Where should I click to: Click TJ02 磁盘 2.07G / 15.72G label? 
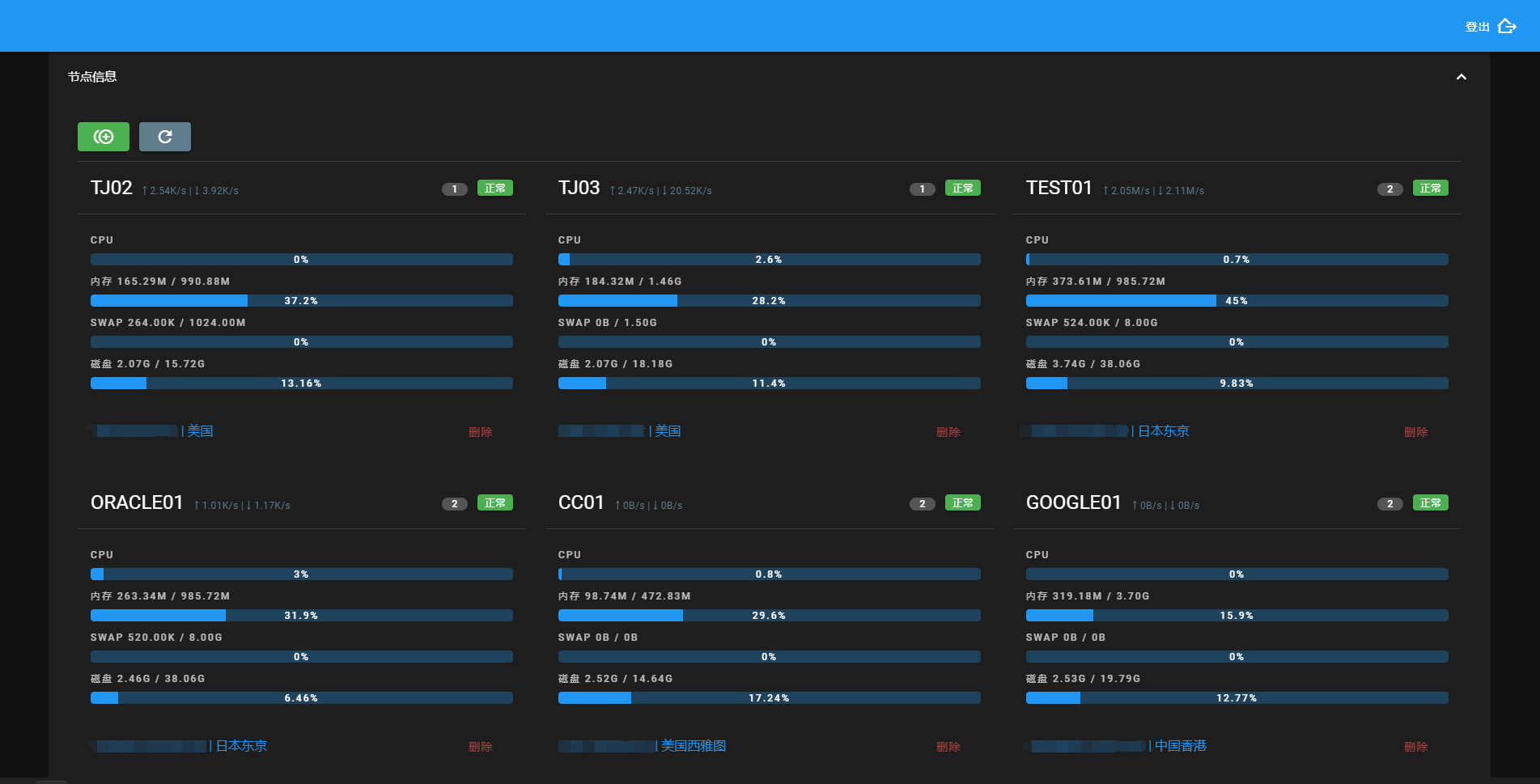tap(147, 364)
